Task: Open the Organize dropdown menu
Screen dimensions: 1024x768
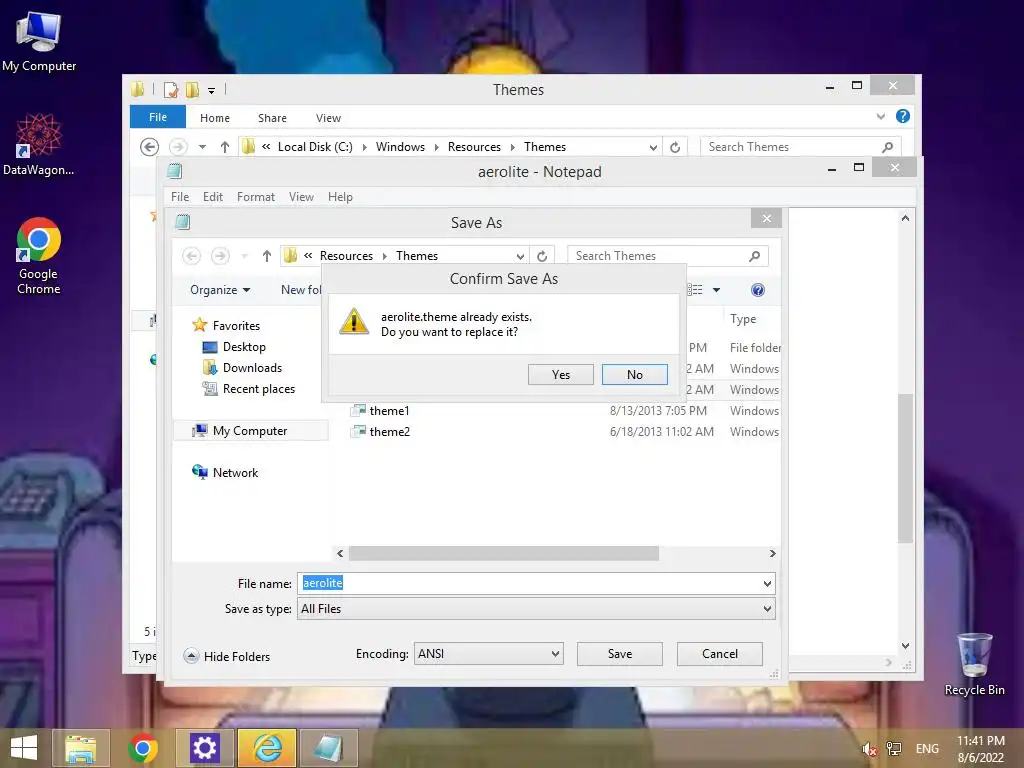Action: 219,290
